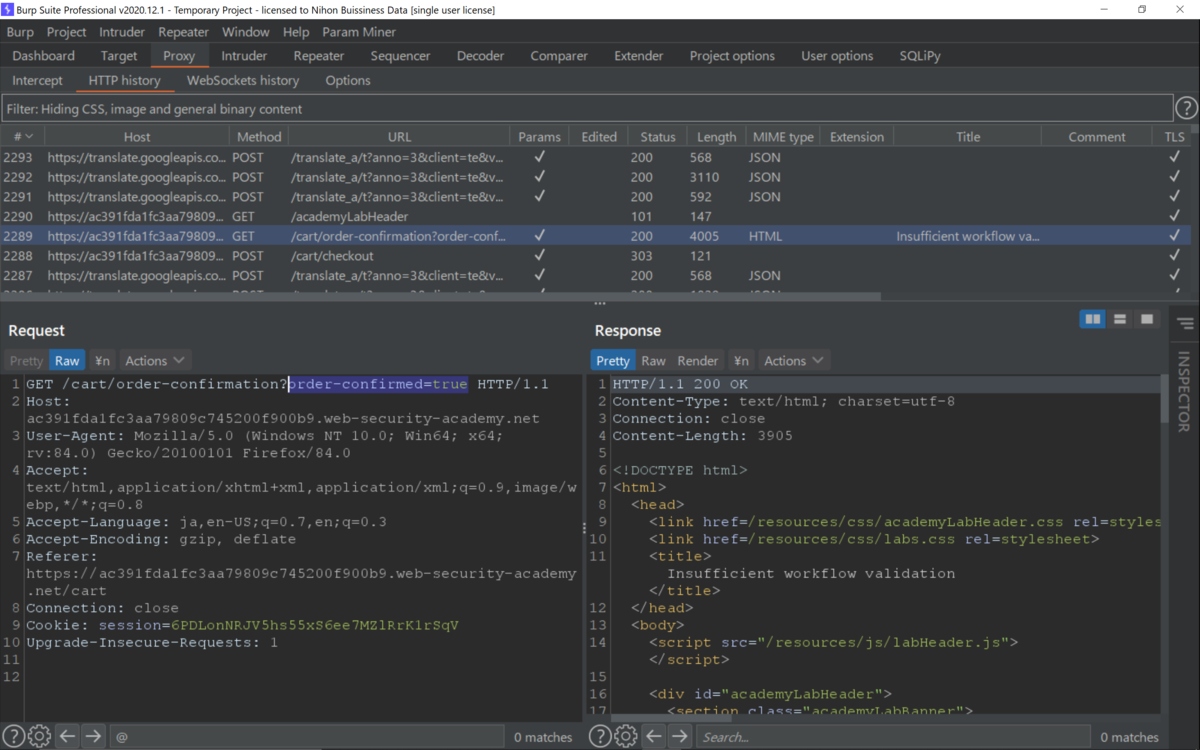Switch request view to Raw
The height and width of the screenshot is (750, 1200).
pyautogui.click(x=67, y=360)
